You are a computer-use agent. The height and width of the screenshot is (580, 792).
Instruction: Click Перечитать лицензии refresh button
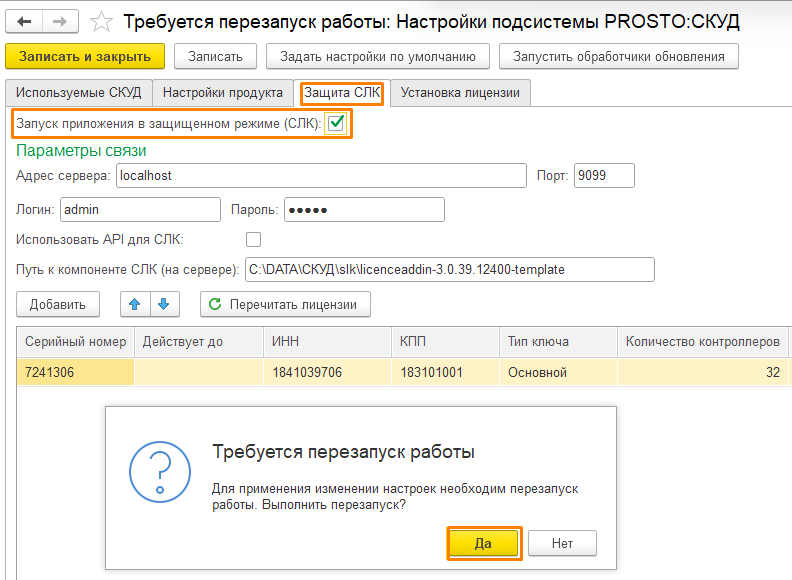285,304
